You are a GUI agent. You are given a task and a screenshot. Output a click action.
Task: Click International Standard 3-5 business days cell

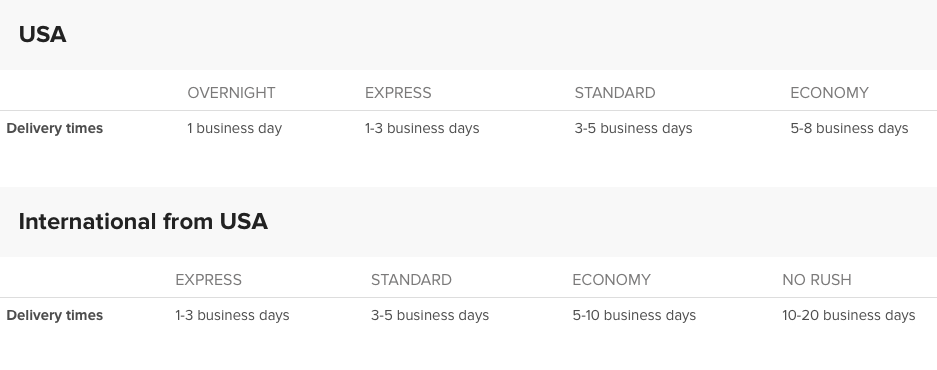[430, 316]
